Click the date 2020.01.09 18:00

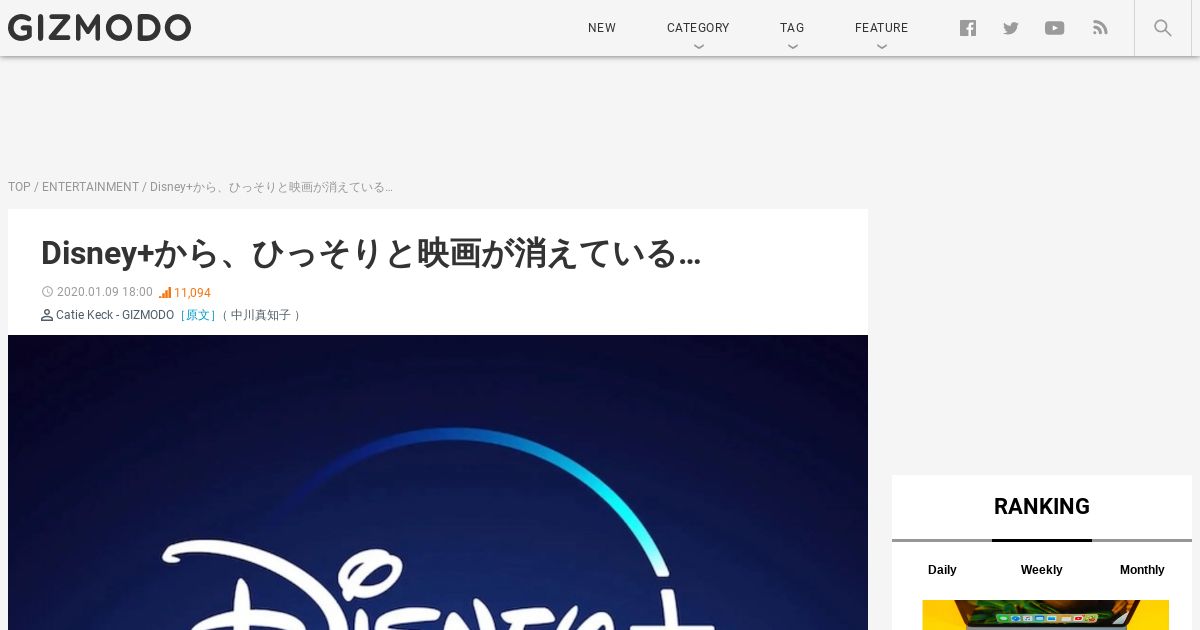pos(105,292)
